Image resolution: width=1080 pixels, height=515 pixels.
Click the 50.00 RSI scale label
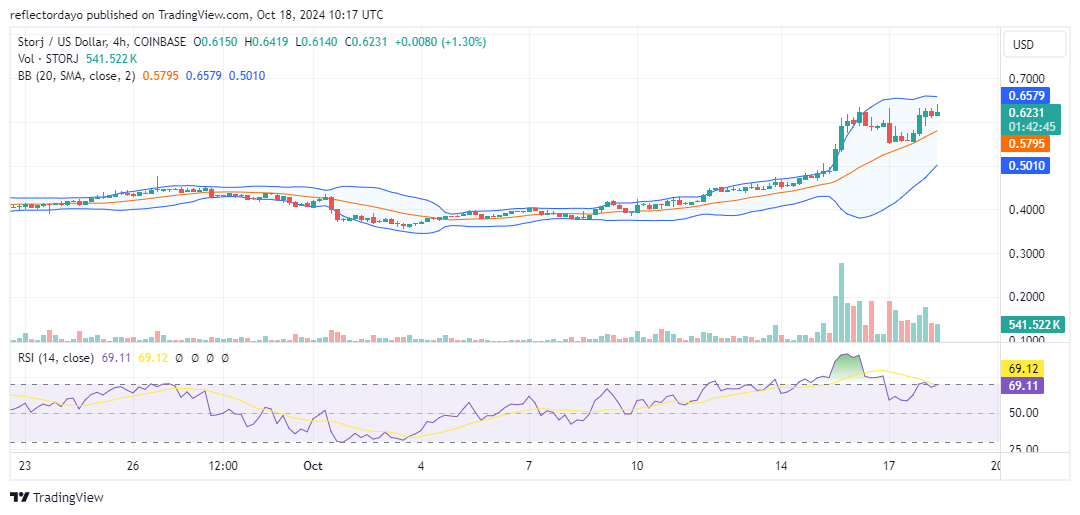pyautogui.click(x=1024, y=413)
